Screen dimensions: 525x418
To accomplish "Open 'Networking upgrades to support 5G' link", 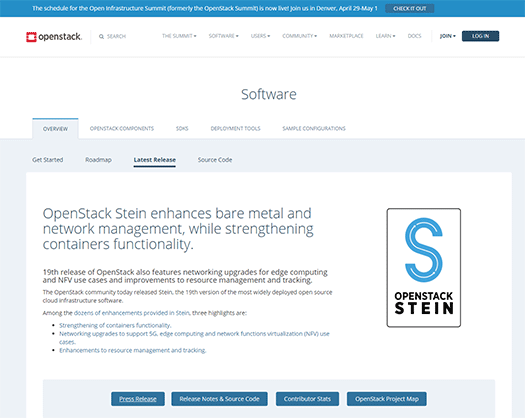I will pos(194,338).
